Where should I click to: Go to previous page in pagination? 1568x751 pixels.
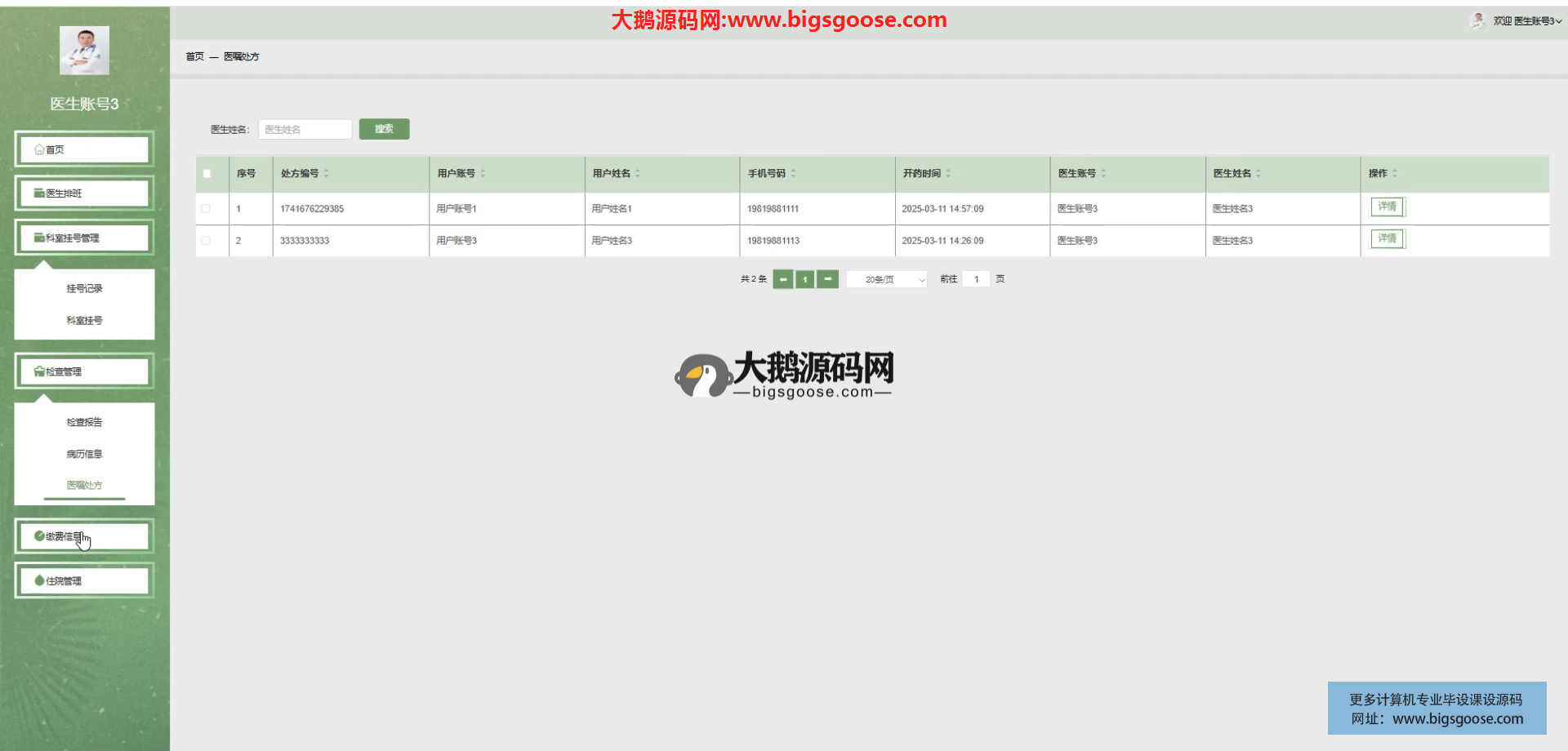(782, 279)
